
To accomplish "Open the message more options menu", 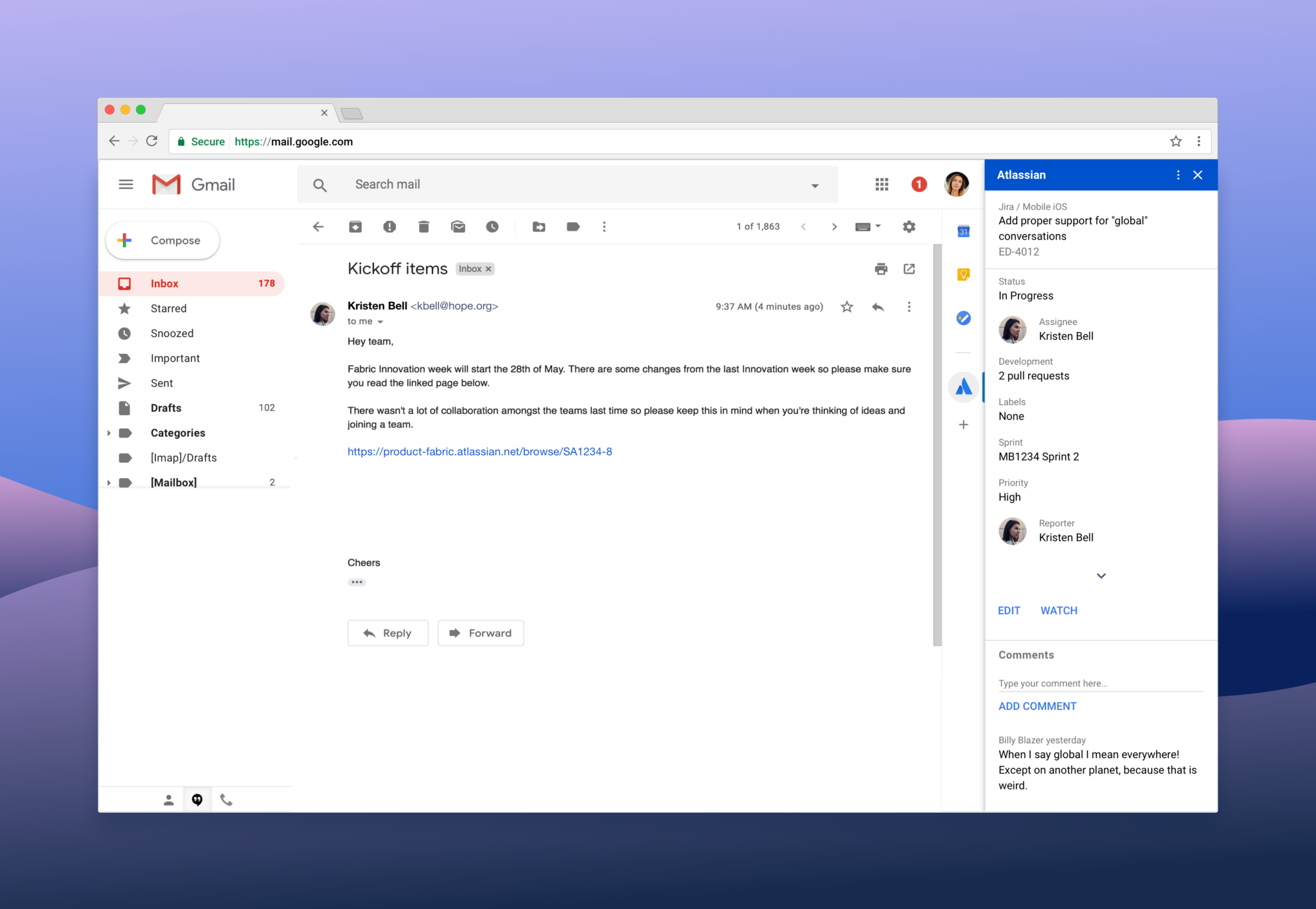I will [x=909, y=307].
